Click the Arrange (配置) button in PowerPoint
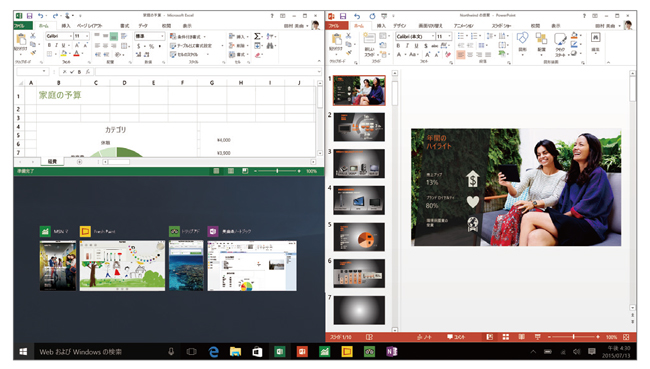Screen dimensions: 650x369 (541, 44)
